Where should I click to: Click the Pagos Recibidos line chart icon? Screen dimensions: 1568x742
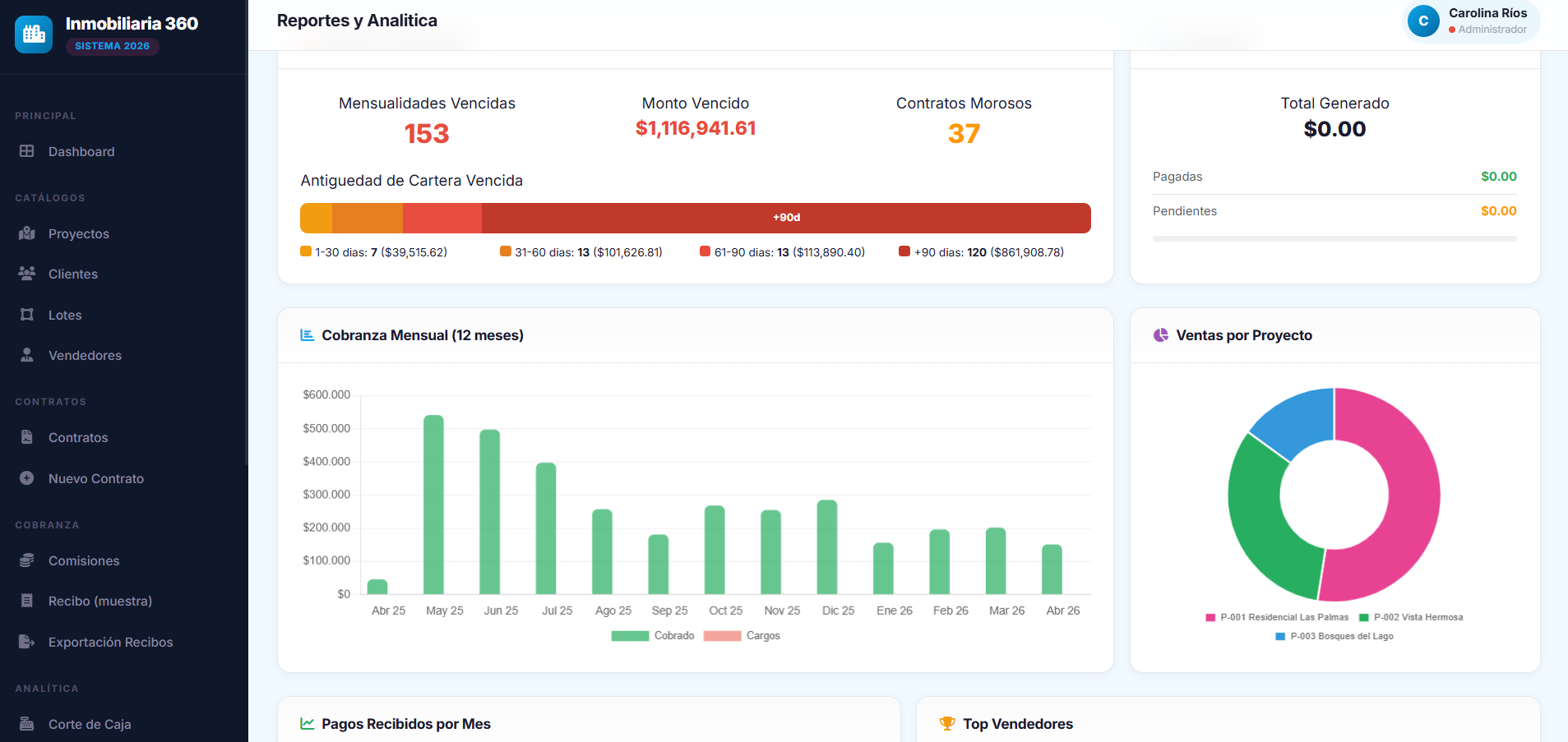[x=308, y=724]
